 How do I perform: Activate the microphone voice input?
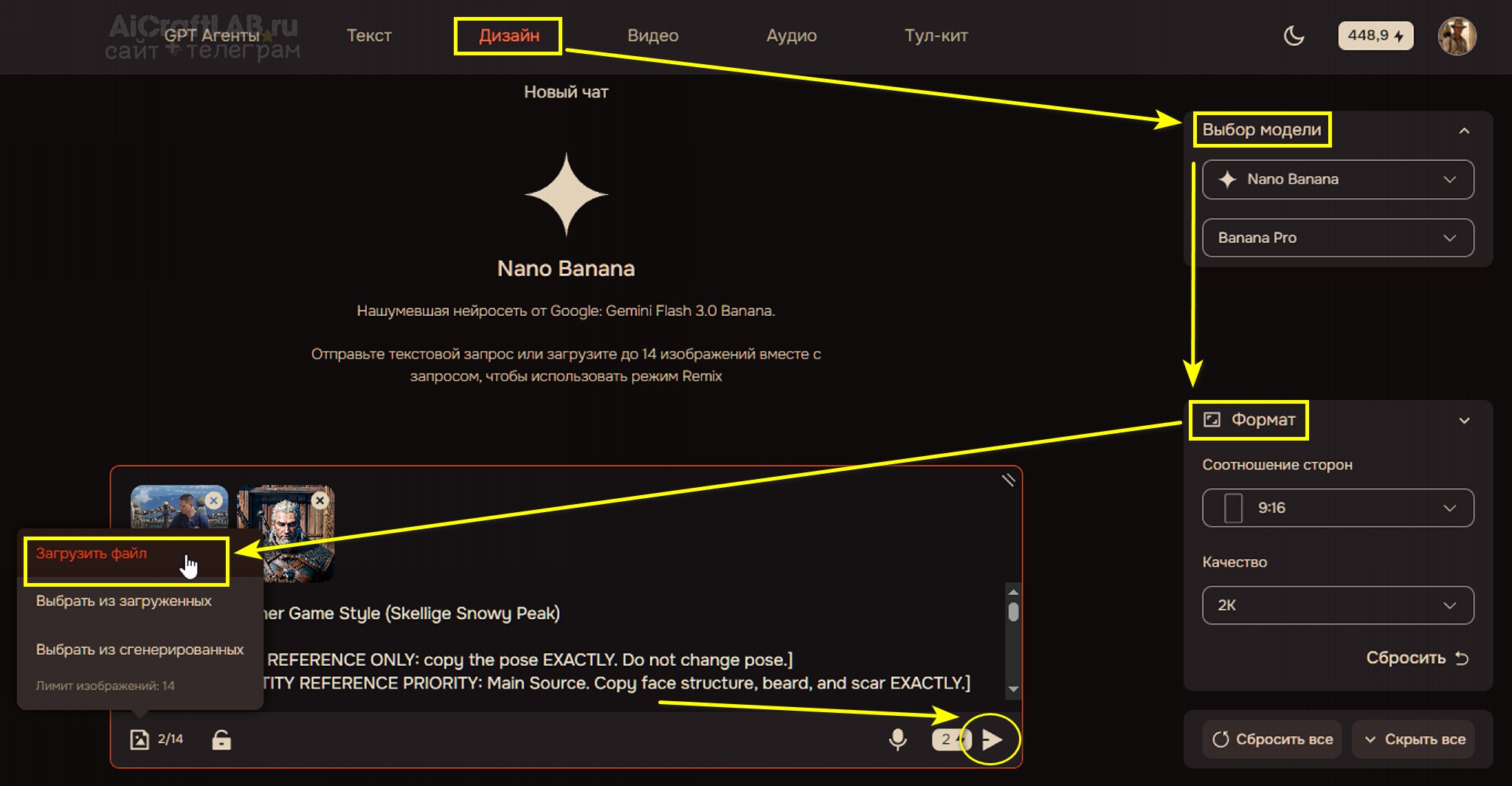pos(897,739)
